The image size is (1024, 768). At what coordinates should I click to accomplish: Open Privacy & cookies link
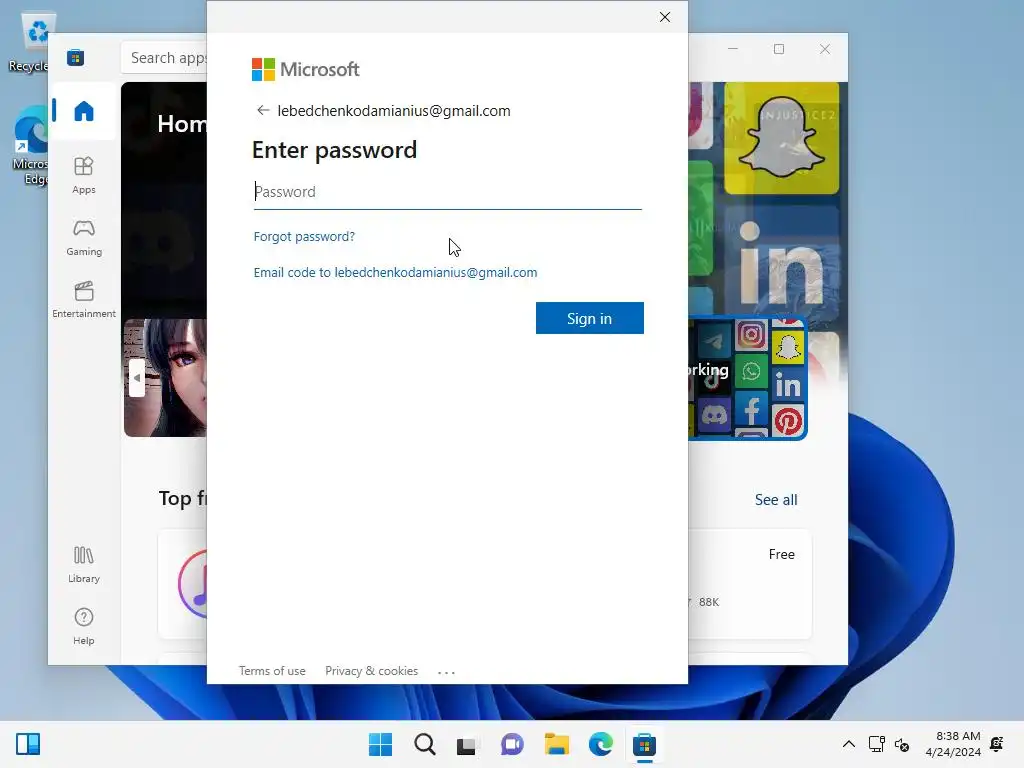point(371,671)
